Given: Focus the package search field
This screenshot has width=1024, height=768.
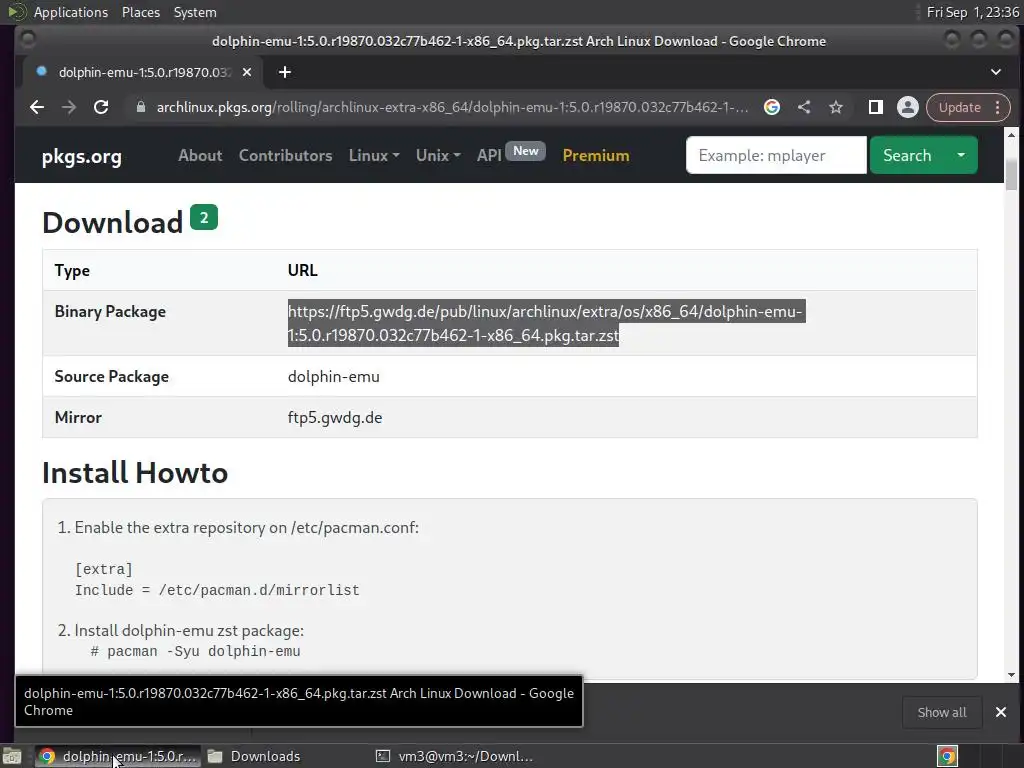Looking at the screenshot, I should [x=776, y=155].
